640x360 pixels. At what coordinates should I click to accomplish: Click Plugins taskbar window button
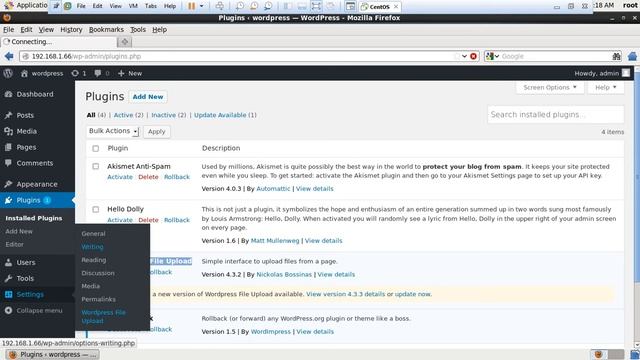53,354
